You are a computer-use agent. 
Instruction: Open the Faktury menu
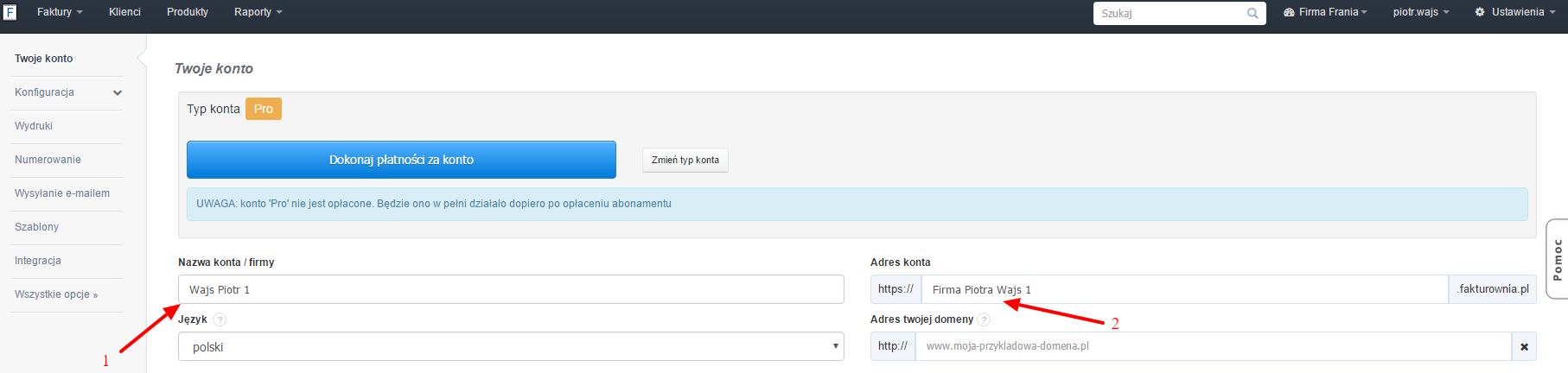click(x=60, y=12)
